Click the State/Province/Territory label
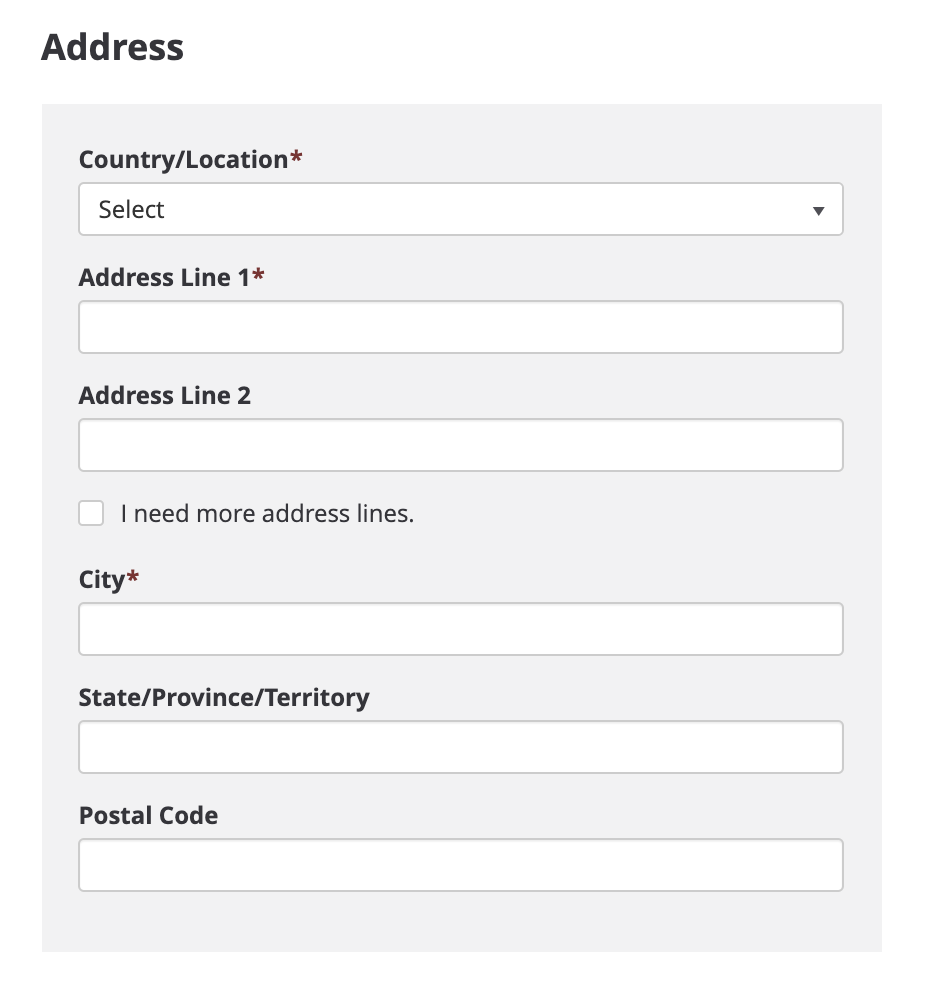Image resolution: width=926 pixels, height=998 pixels. (224, 698)
